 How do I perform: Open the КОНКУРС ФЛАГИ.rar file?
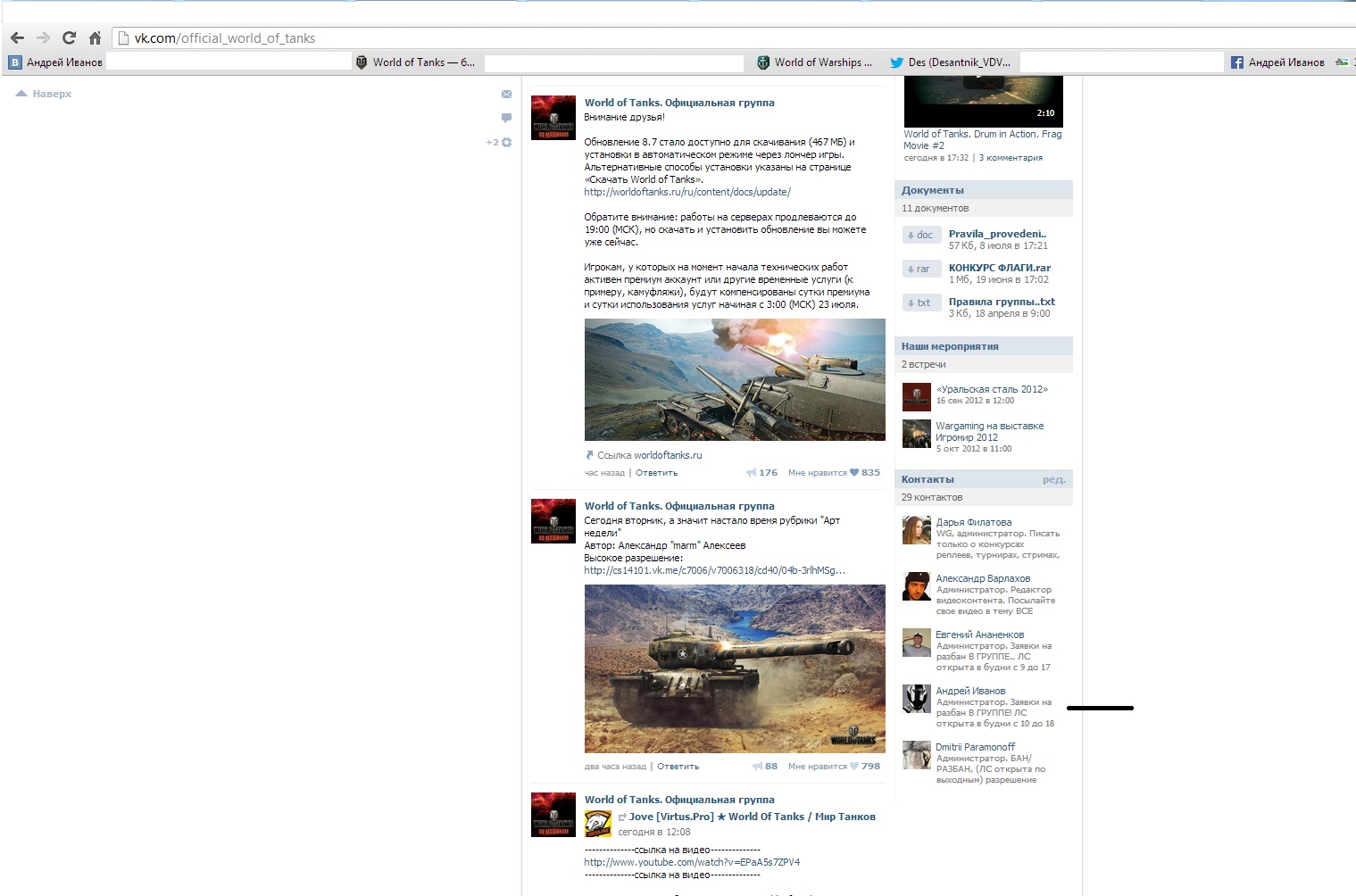(1000, 268)
